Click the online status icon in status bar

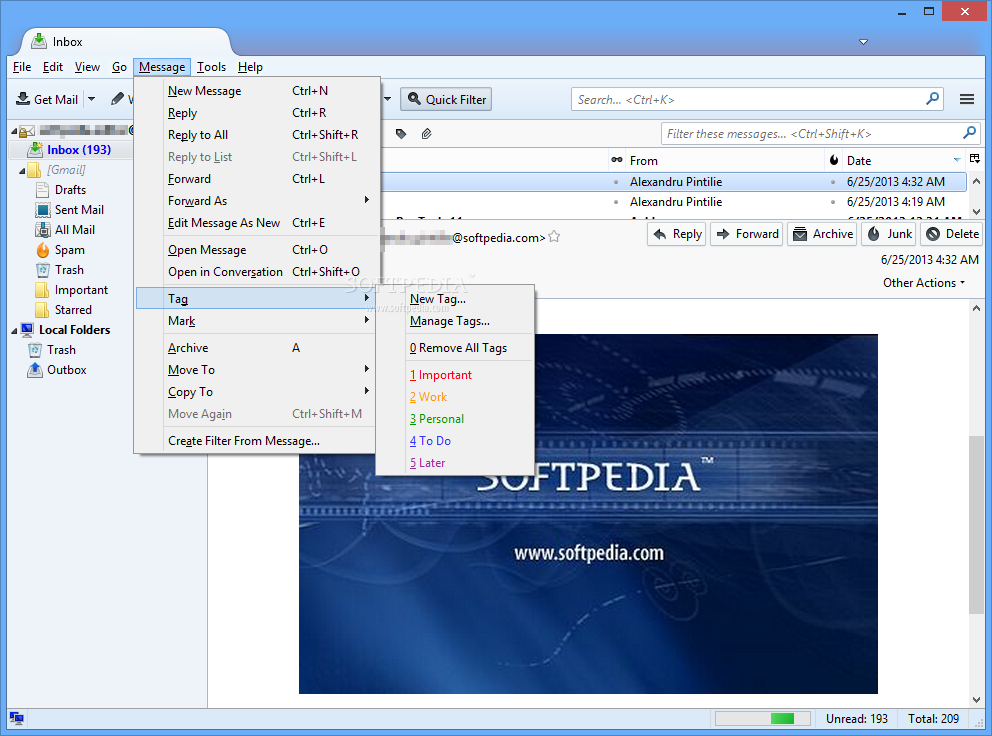[16, 718]
